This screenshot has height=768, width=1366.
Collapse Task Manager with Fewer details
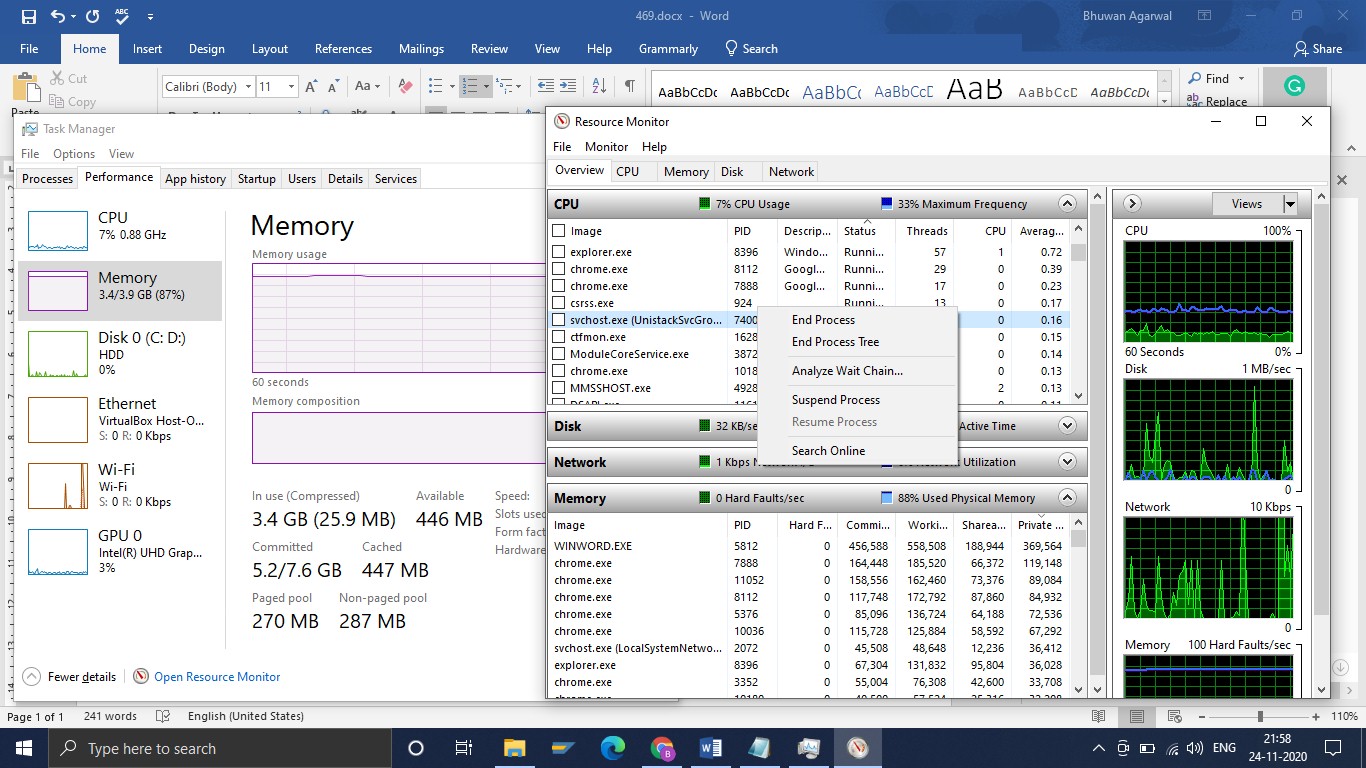(x=69, y=677)
